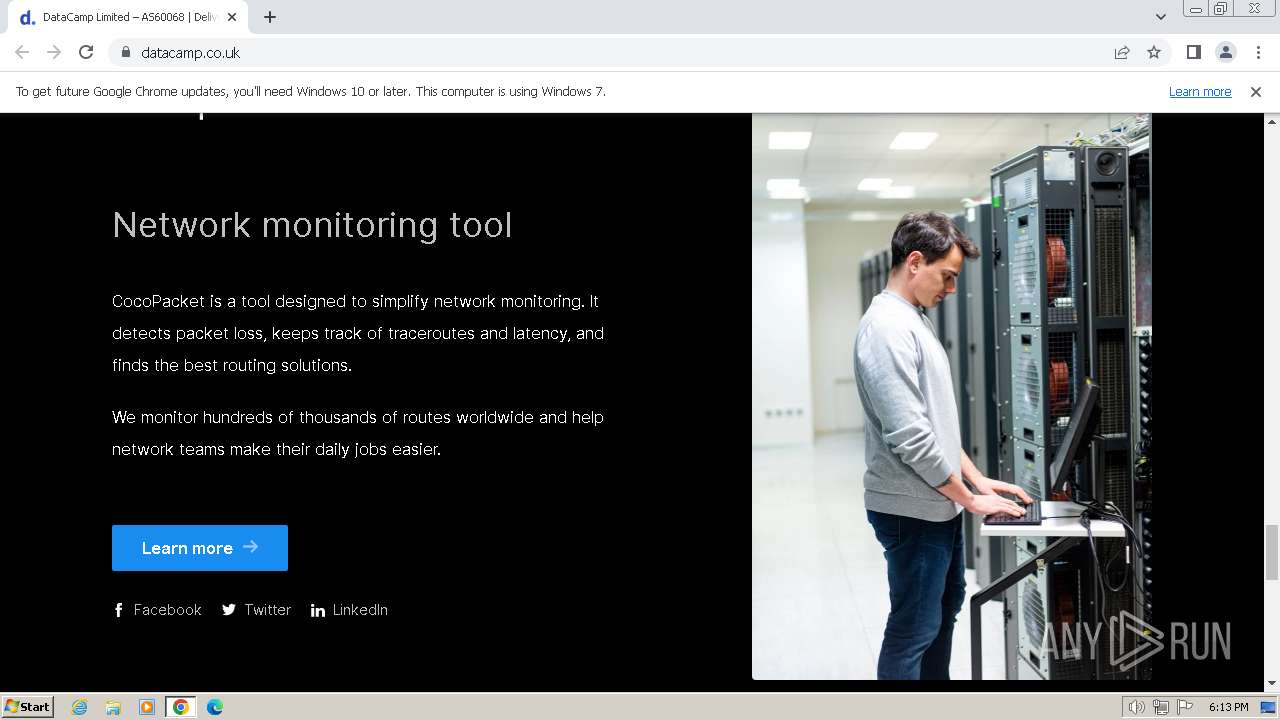This screenshot has width=1280, height=720.
Task: Click the CocoPacket description paragraph
Action: click(358, 333)
